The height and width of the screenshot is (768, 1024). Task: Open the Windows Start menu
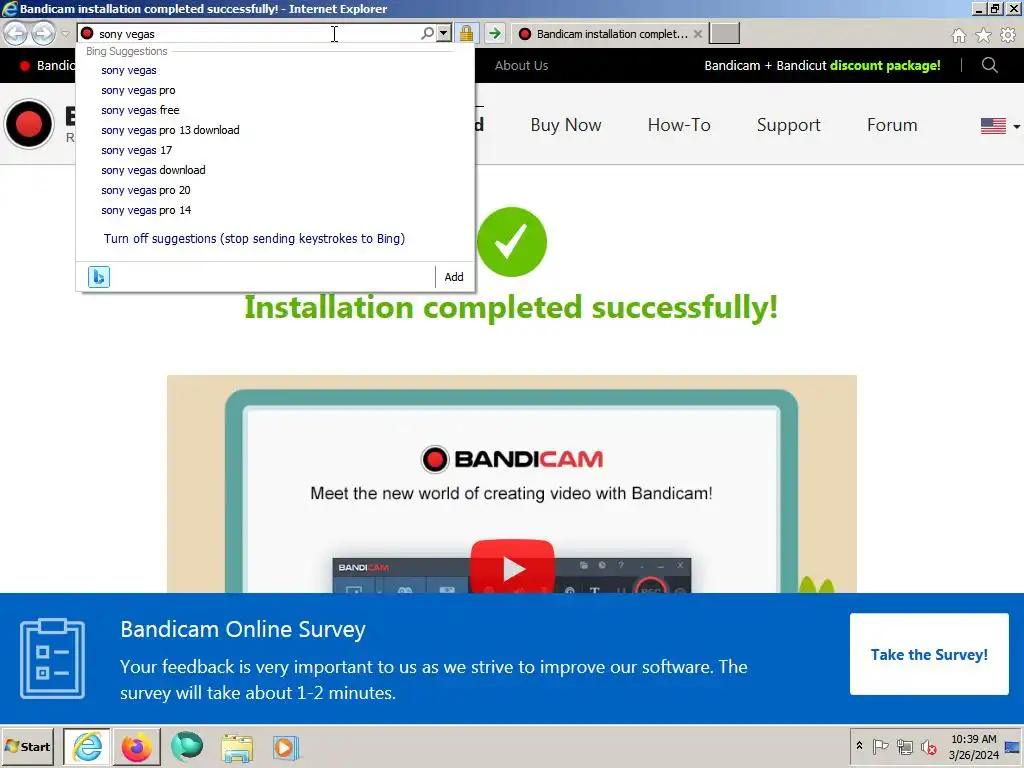(27, 746)
